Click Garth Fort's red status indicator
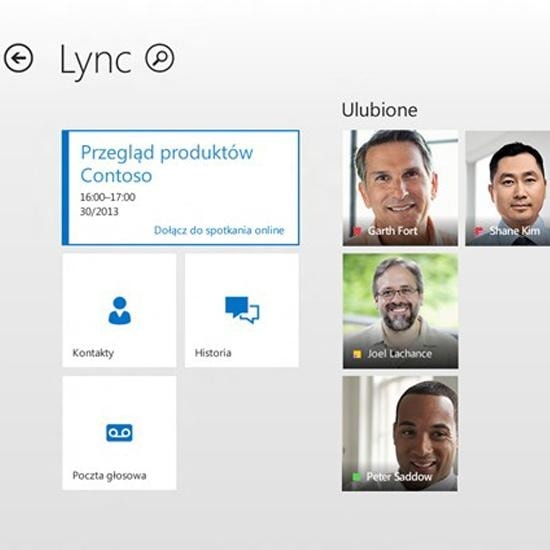Screen dimensions: 550x550 coord(357,231)
